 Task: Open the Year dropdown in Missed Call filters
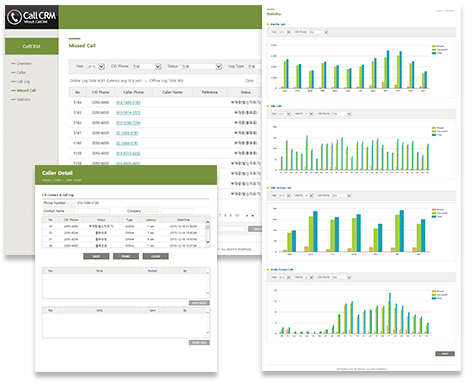96,67
